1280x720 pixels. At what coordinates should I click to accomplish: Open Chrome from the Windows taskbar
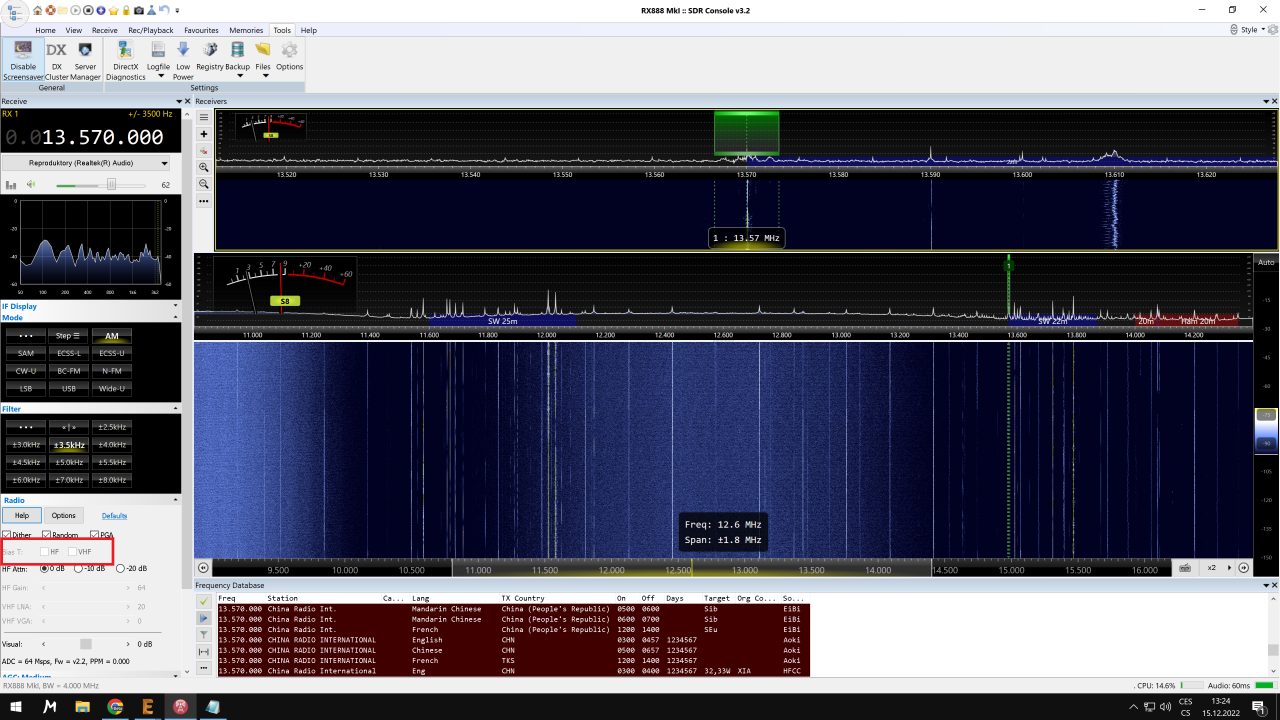(115, 706)
